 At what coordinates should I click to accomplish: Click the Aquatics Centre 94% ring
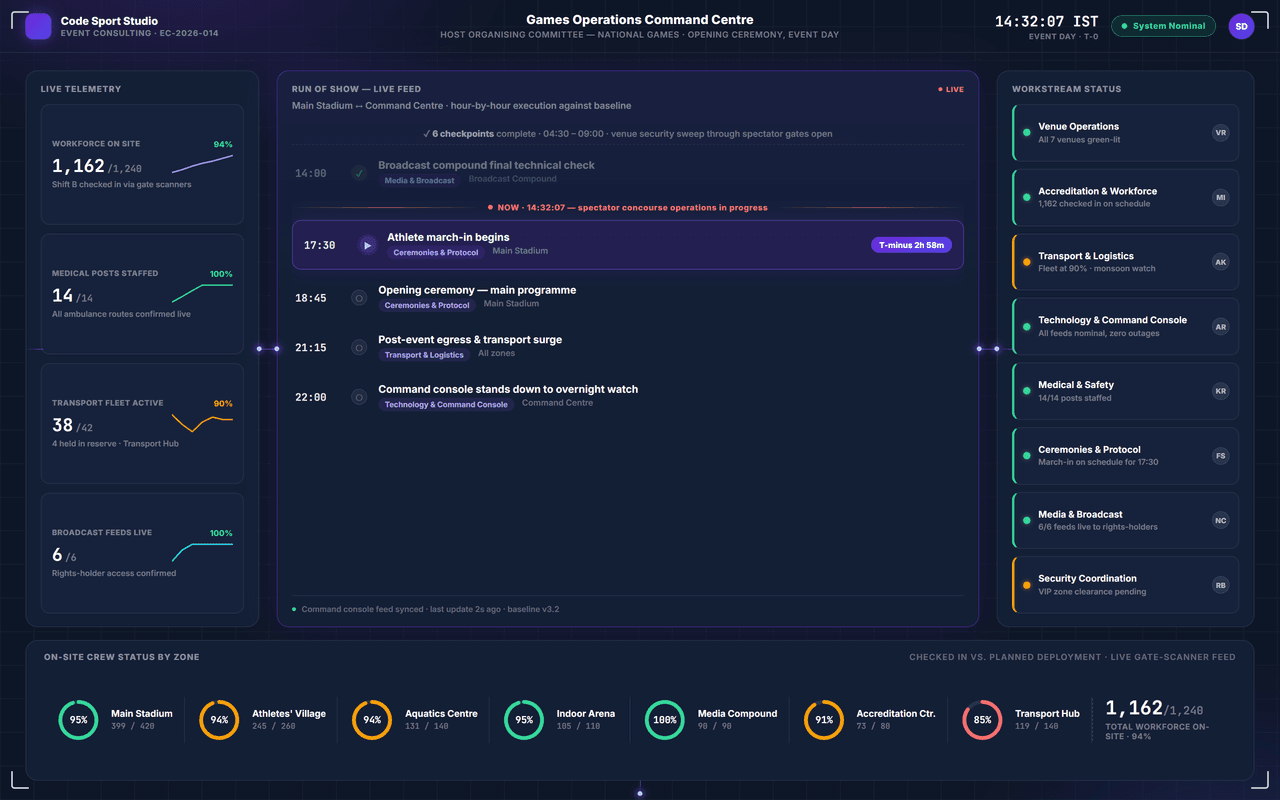[372, 720]
